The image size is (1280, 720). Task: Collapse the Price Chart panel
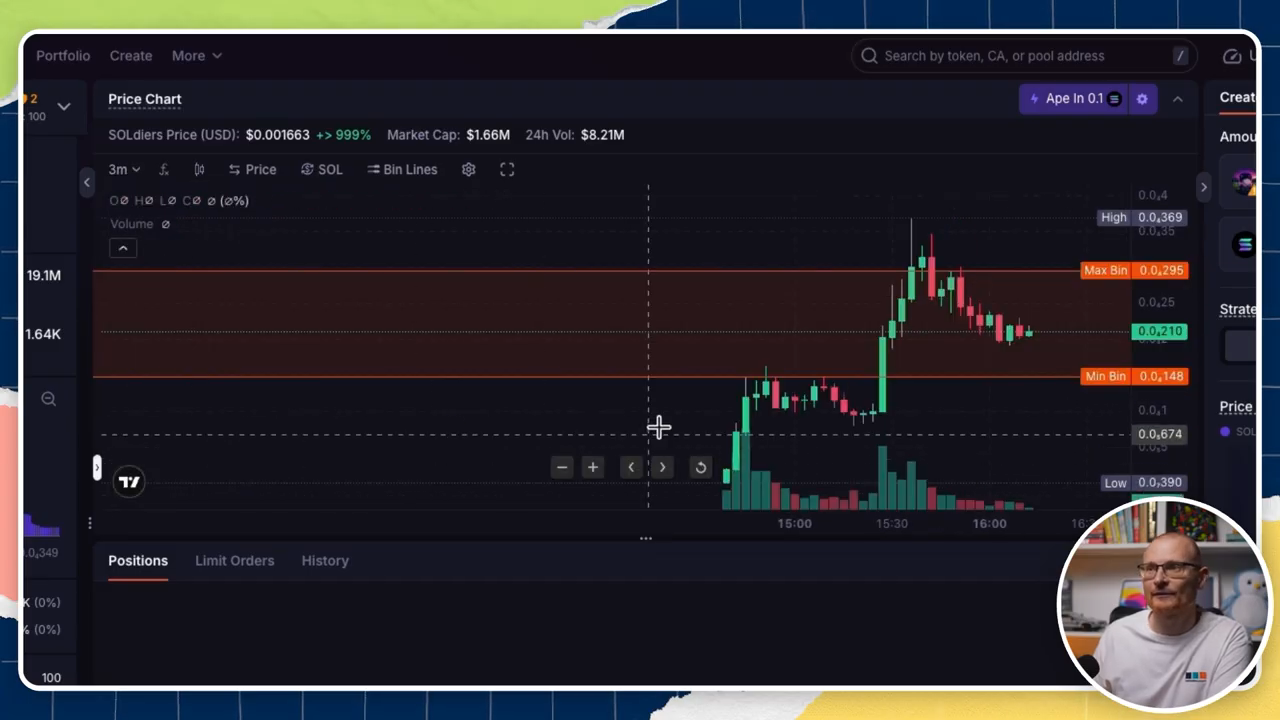click(x=1178, y=99)
